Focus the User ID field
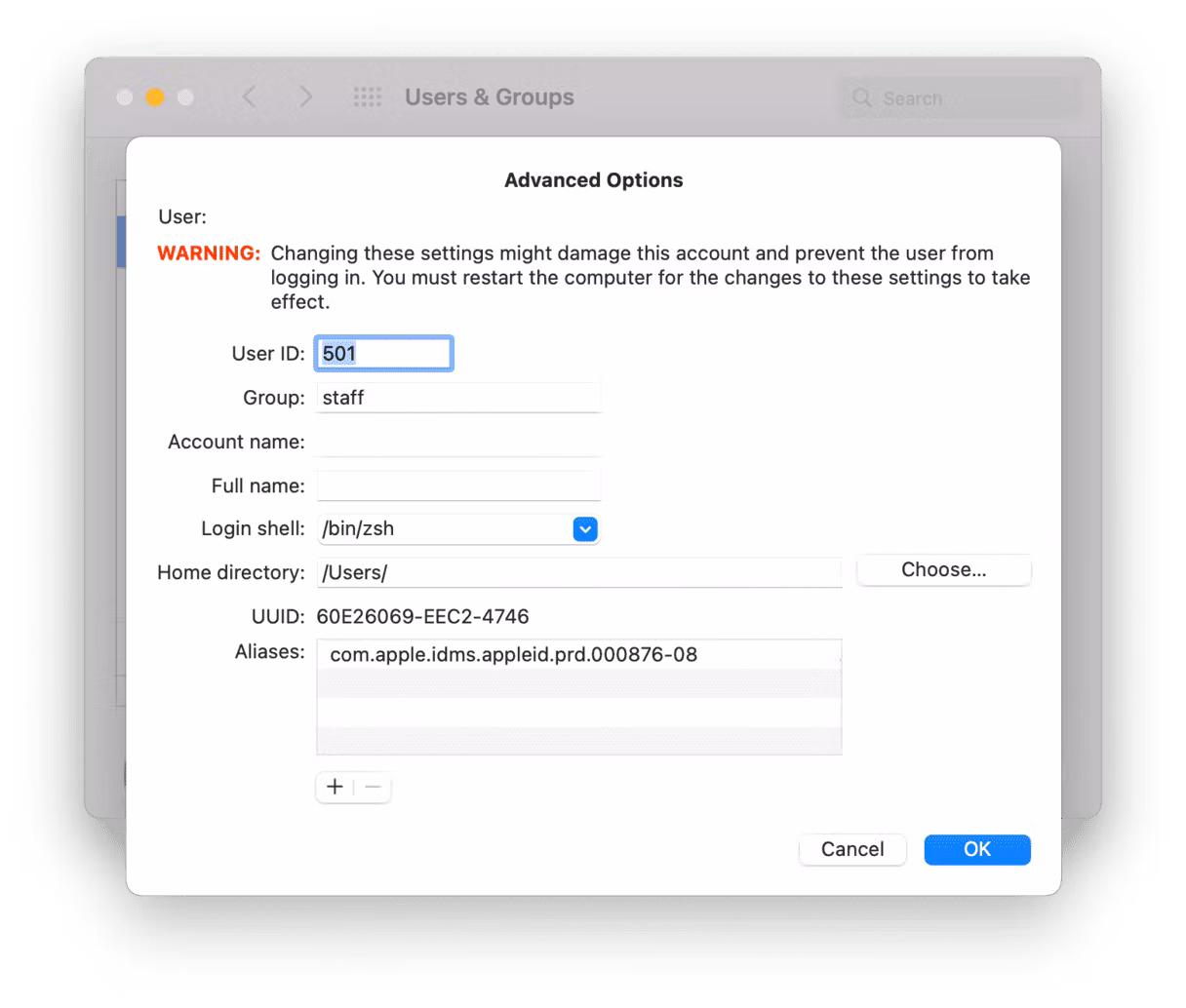 coord(383,354)
